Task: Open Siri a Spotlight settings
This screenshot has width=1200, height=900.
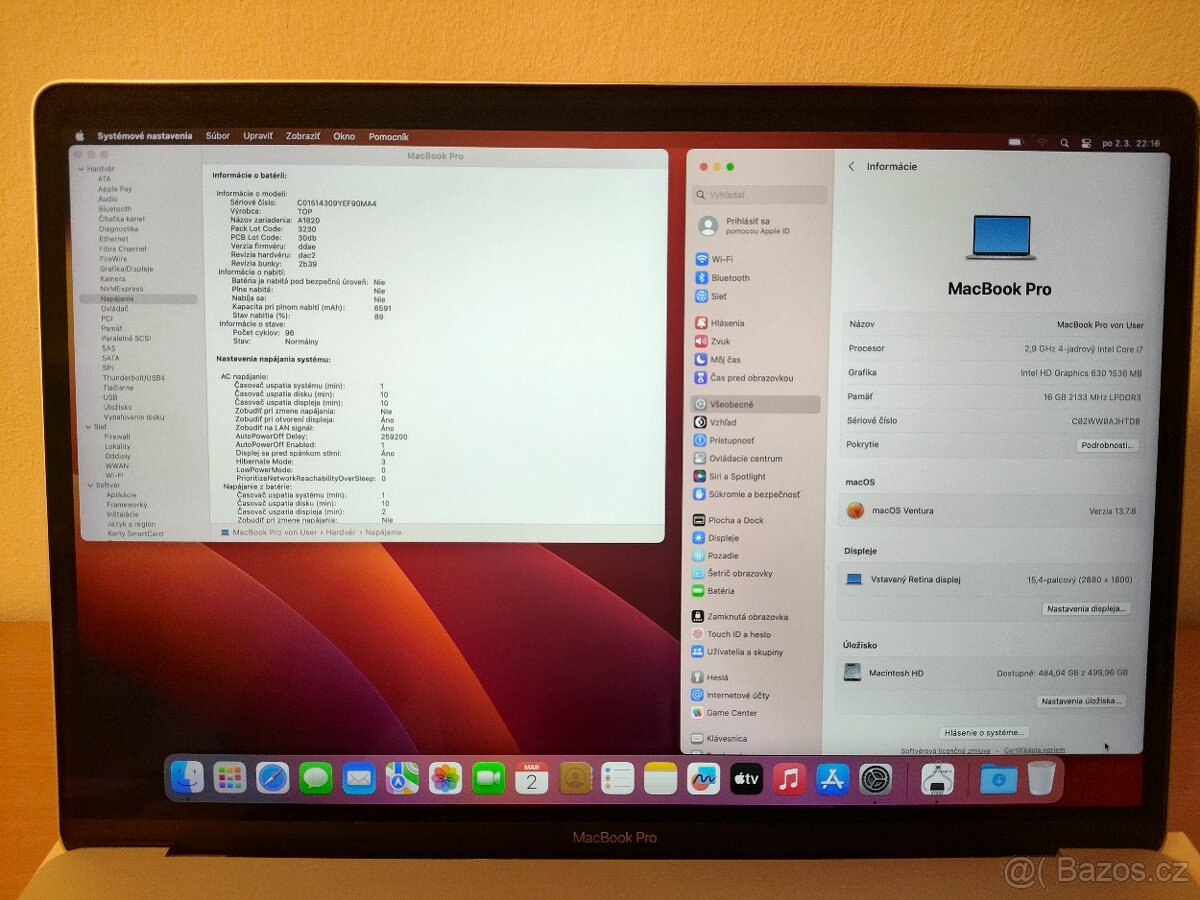Action: tap(737, 476)
